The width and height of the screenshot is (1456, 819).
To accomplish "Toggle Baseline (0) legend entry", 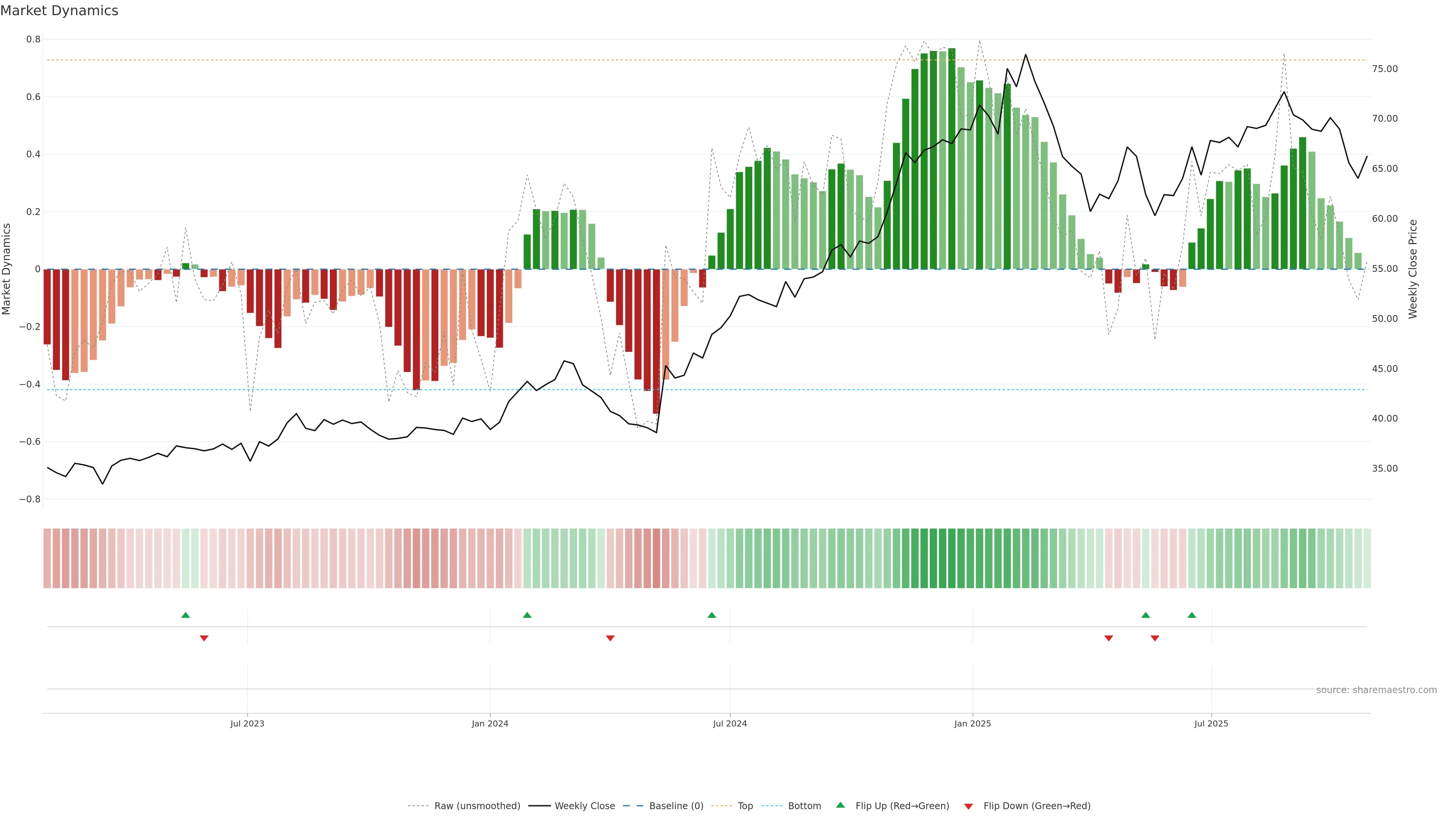I will 676,806.
